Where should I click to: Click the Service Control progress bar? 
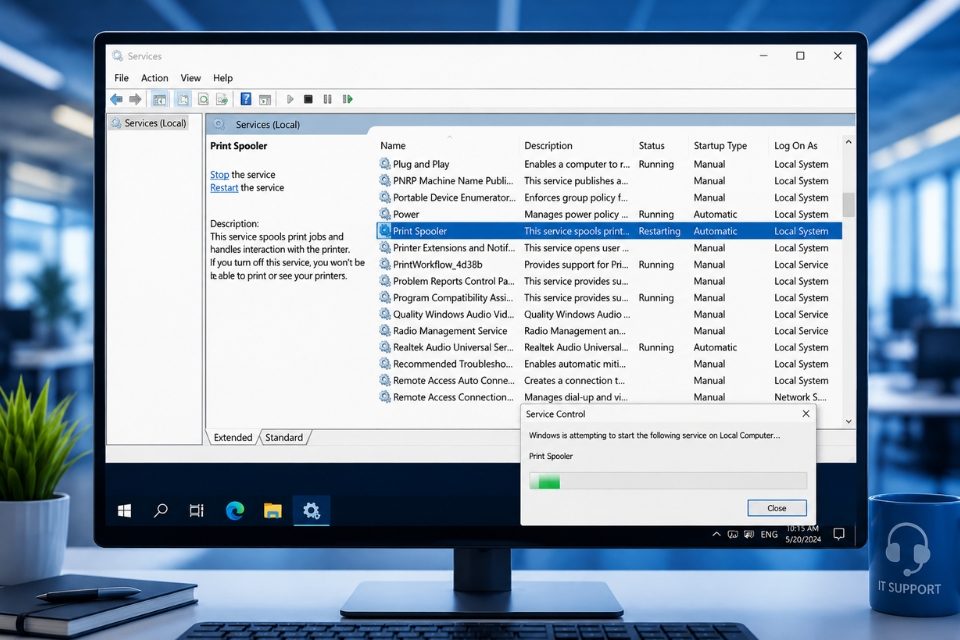pos(668,481)
